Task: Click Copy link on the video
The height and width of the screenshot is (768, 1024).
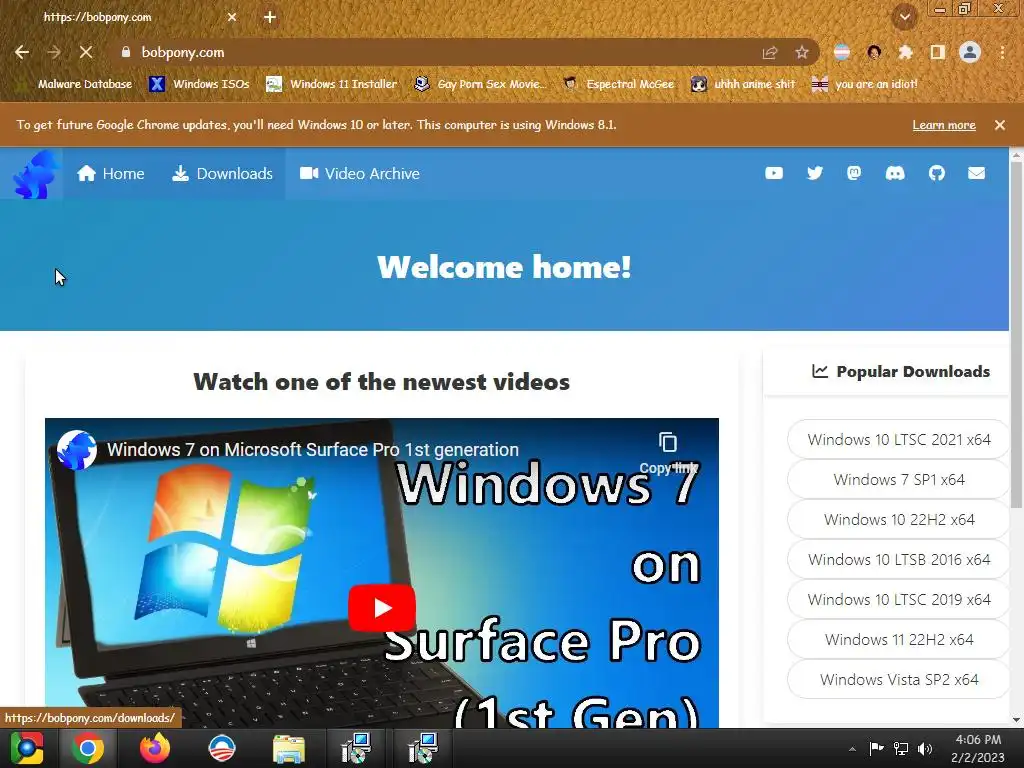Action: pos(668,454)
